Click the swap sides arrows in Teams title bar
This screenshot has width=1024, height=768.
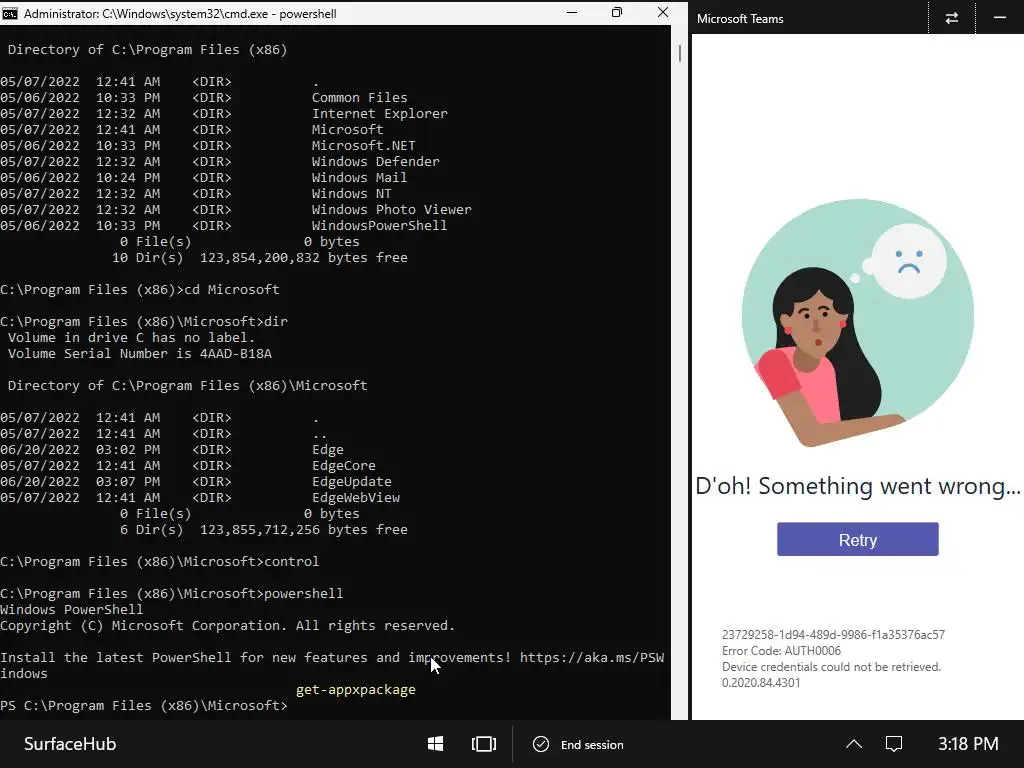pos(952,18)
